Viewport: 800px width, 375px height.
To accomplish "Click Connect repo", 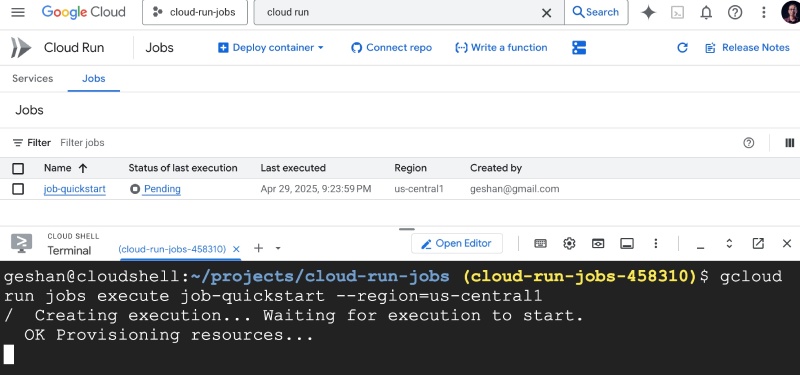I will (x=391, y=47).
